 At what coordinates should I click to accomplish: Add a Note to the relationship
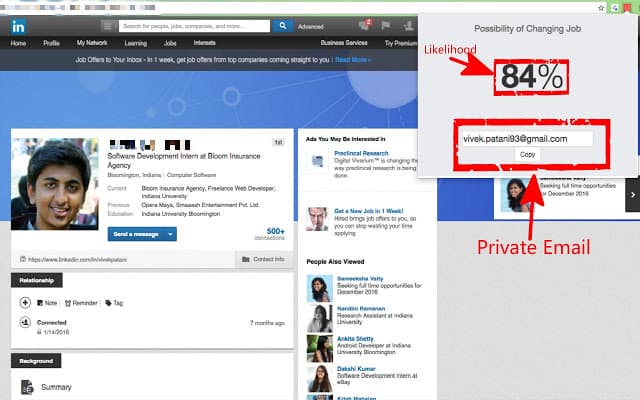pos(47,303)
